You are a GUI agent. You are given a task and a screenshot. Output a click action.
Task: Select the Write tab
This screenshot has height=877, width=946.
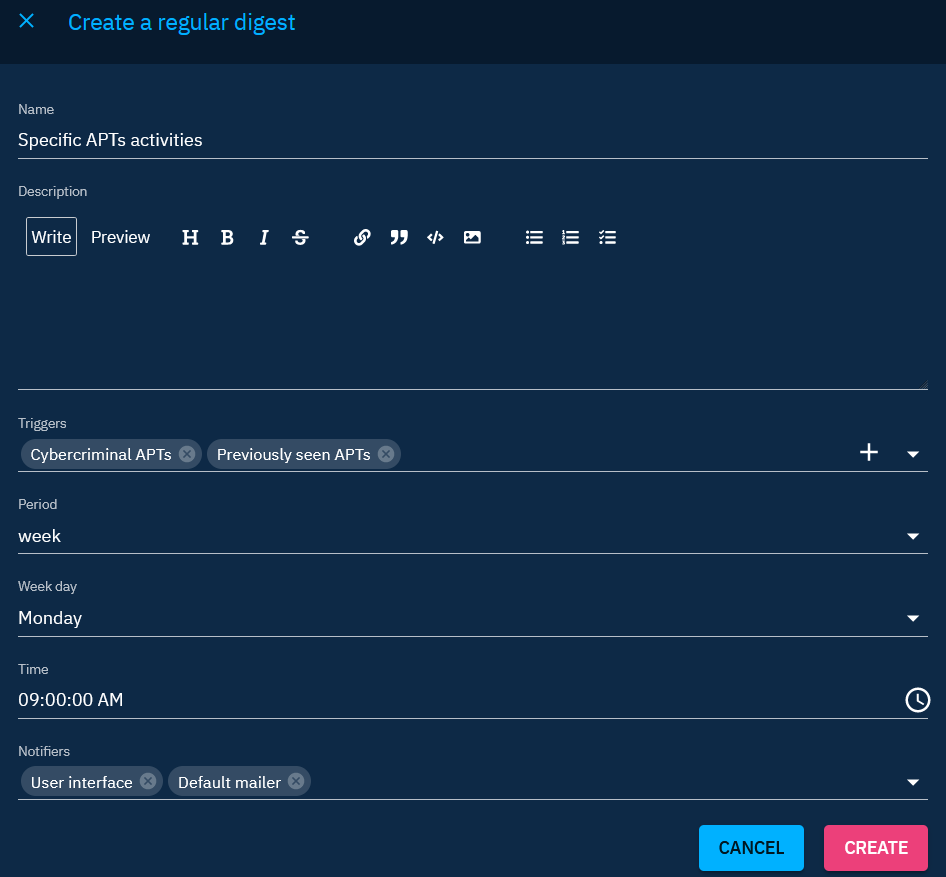click(x=51, y=237)
